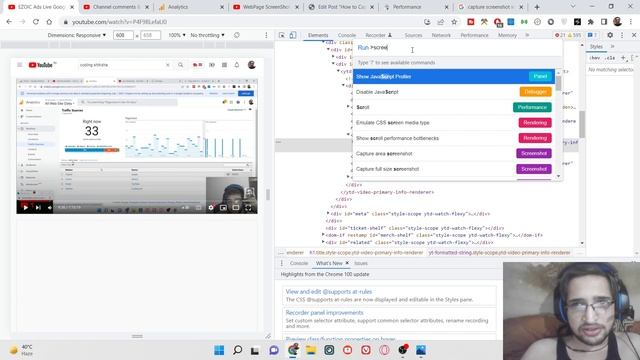Image resolution: width=640 pixels, height=360 pixels.
Task: Open new browser tab
Action: click(x=537, y=7)
